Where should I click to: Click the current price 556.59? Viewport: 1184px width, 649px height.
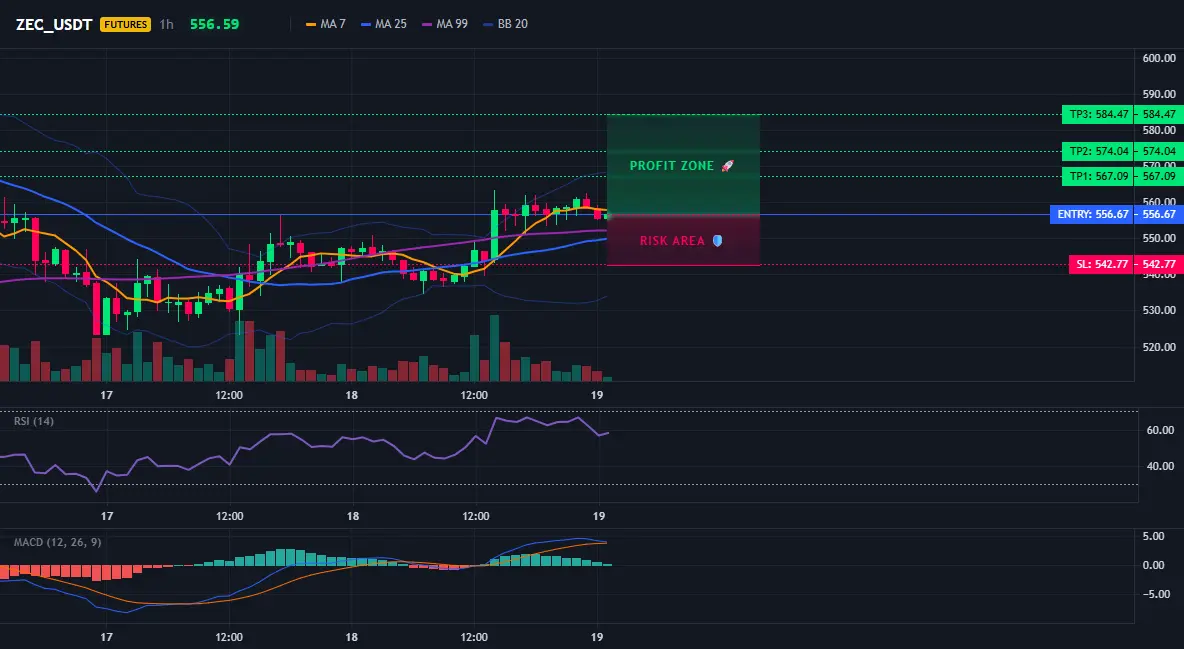214,24
